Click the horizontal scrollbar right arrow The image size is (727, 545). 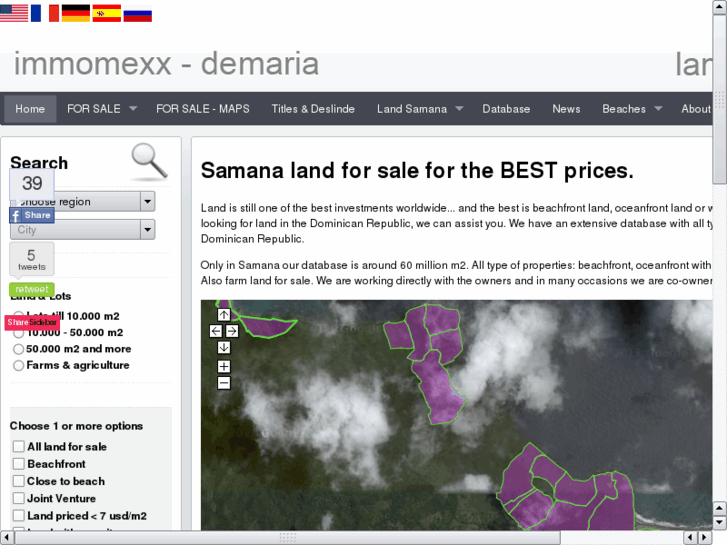(705, 538)
